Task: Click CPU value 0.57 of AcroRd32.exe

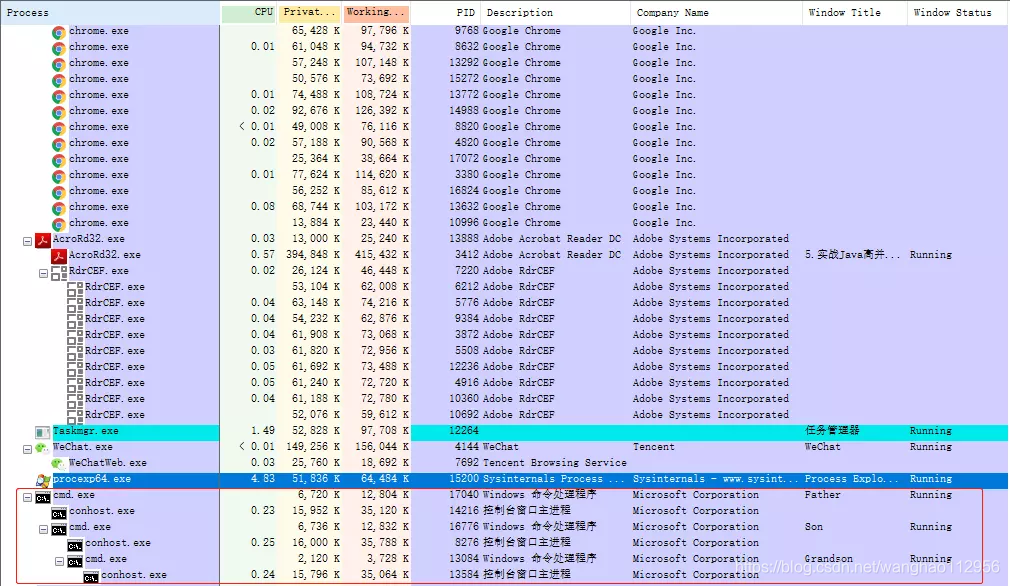Action: tap(263, 254)
